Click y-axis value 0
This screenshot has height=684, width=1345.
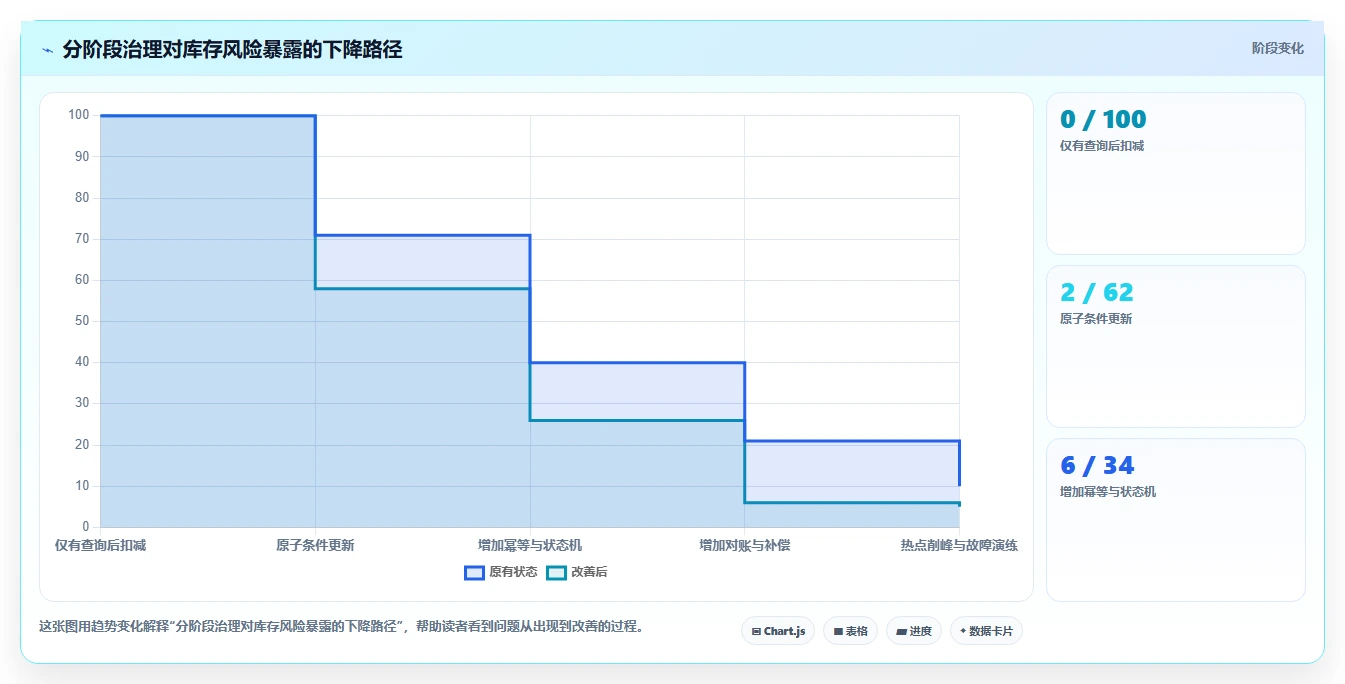pyautogui.click(x=86, y=527)
